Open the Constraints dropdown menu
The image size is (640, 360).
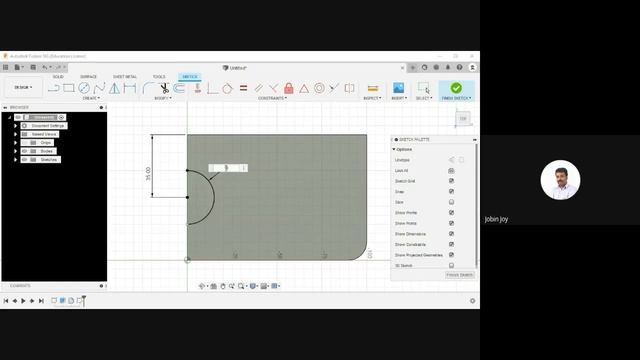tap(273, 98)
